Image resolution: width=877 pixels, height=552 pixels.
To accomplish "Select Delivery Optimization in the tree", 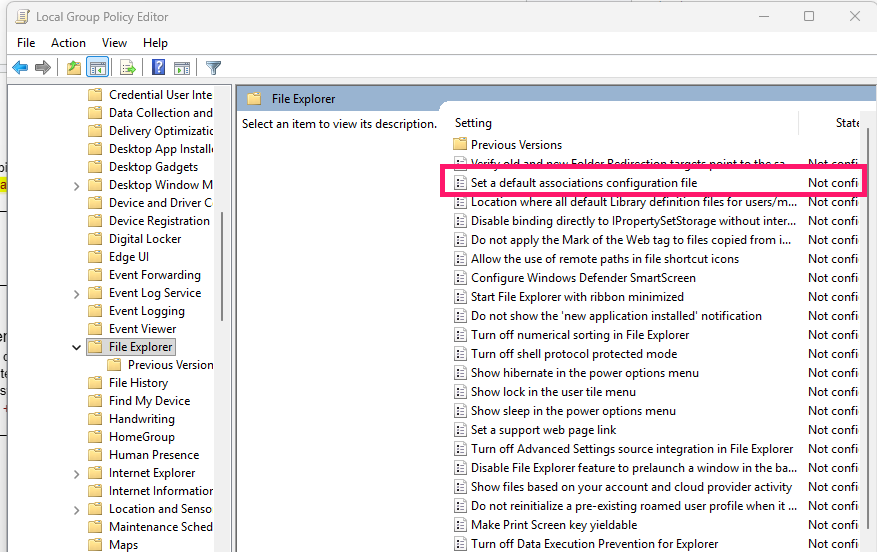I will (x=161, y=131).
